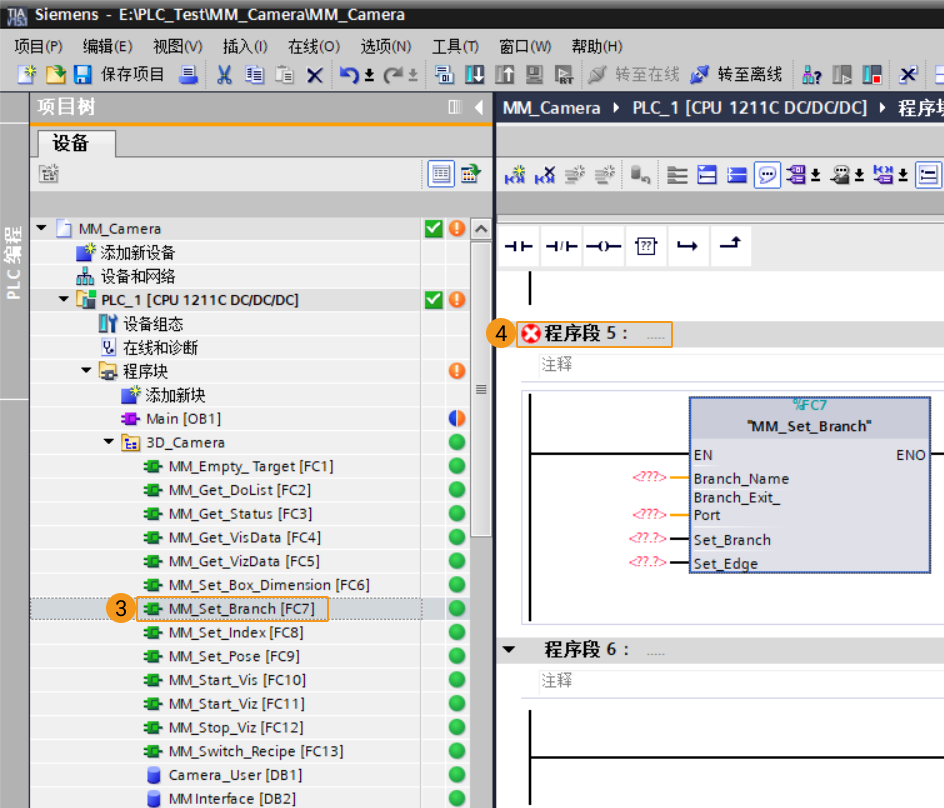Image resolution: width=944 pixels, height=808 pixels.
Task: Click the copy icon
Action: tap(254, 75)
